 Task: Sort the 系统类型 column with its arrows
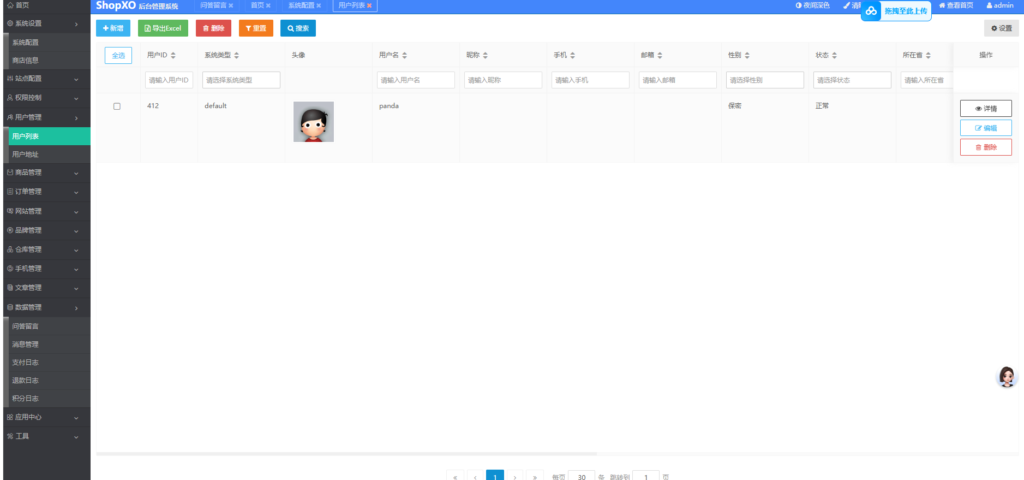pyautogui.click(x=236, y=56)
